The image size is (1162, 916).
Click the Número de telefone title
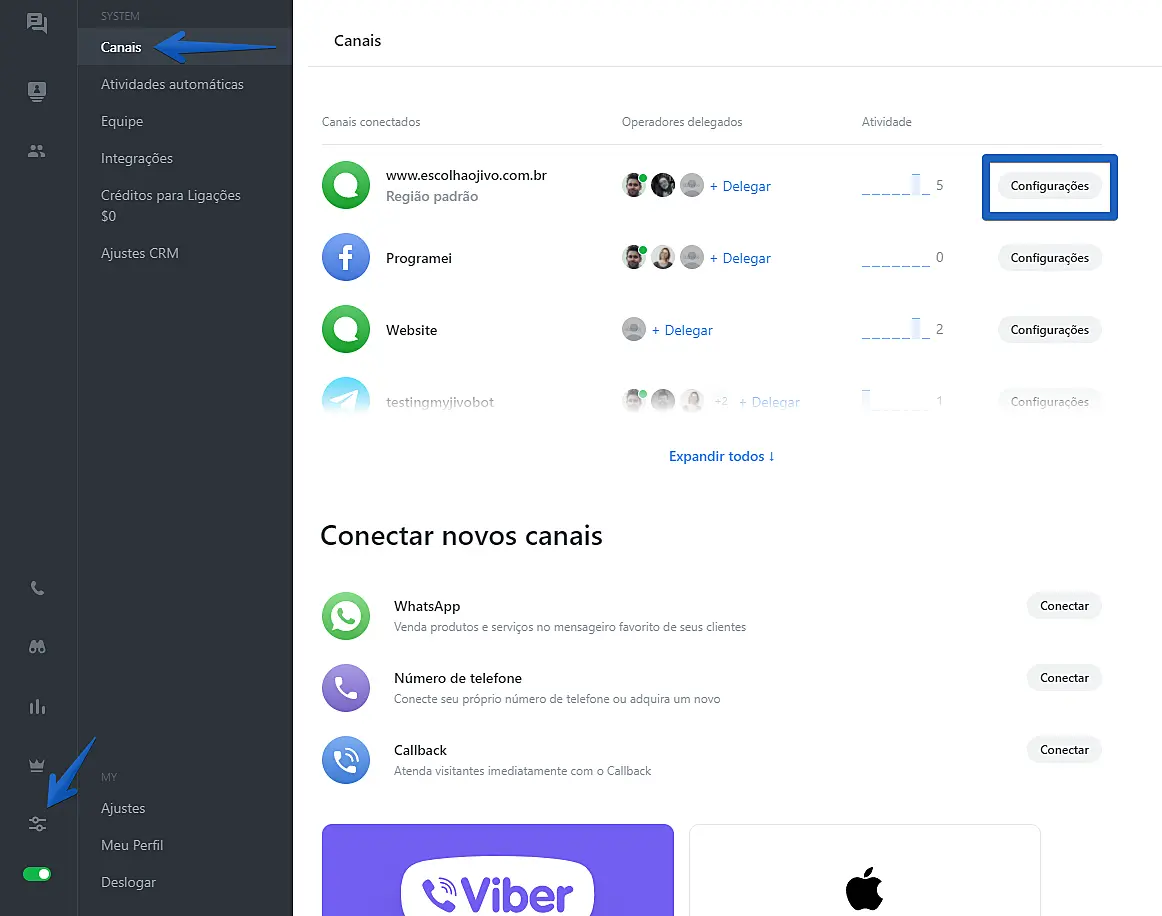[x=458, y=678]
